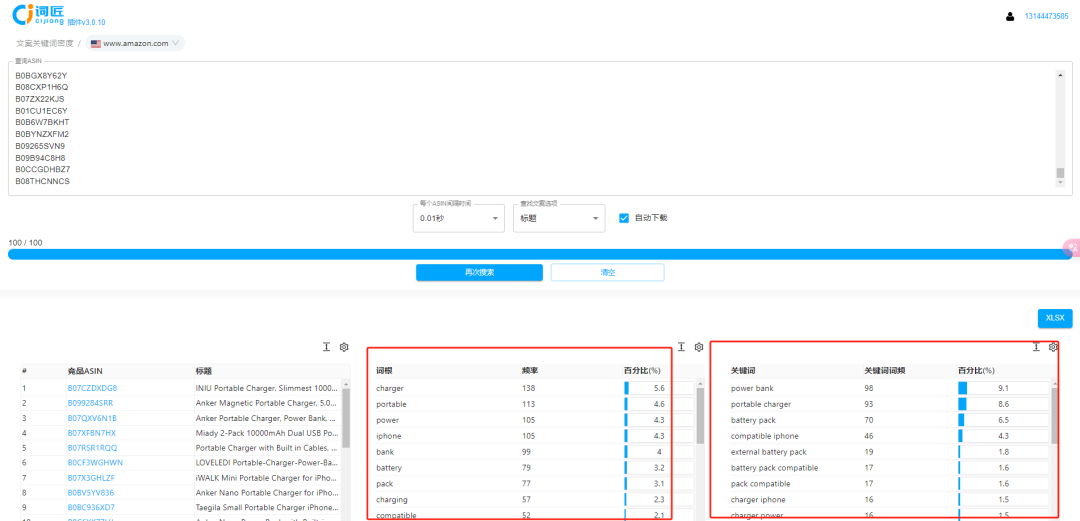Toggle row height icon above 词根 table

coord(681,347)
